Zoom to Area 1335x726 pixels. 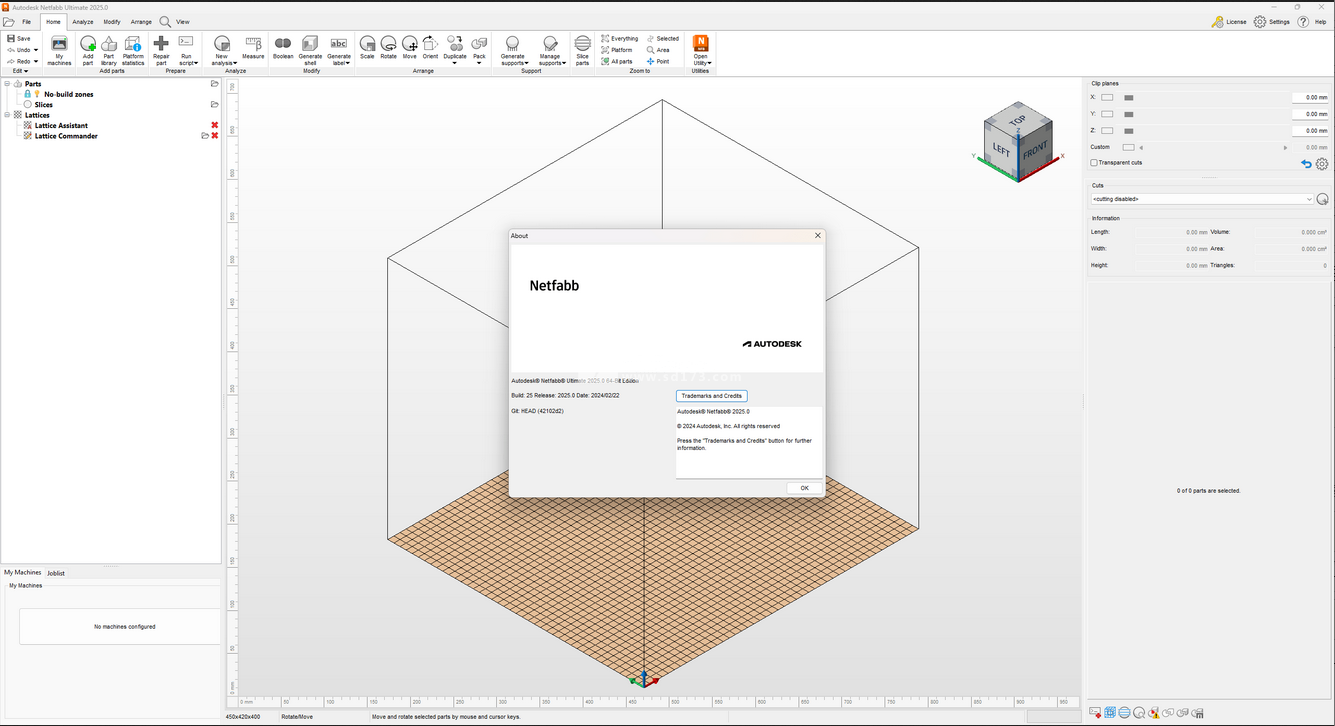coord(658,50)
